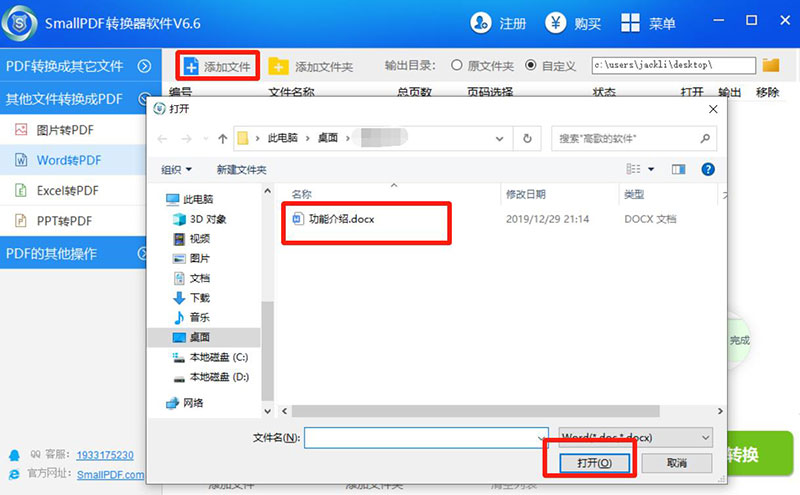800x495 pixels.
Task: Toggle the preview pane icon in dialog
Action: pos(679,170)
